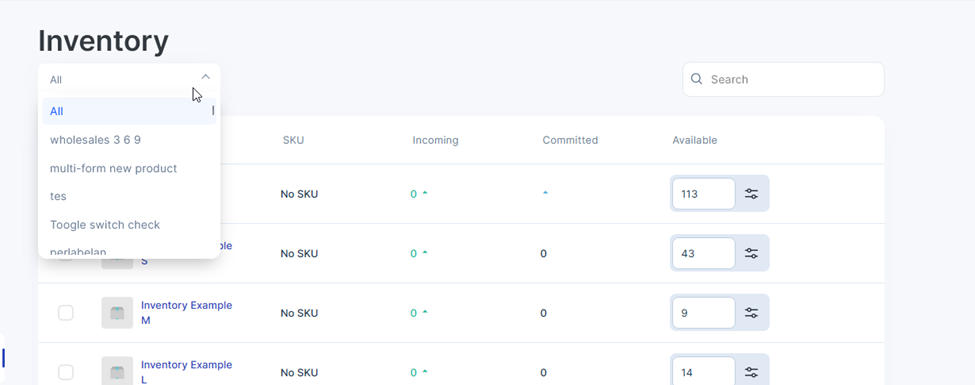Click the adjust sliders icon beside 14
The image size is (975, 385).
click(752, 373)
